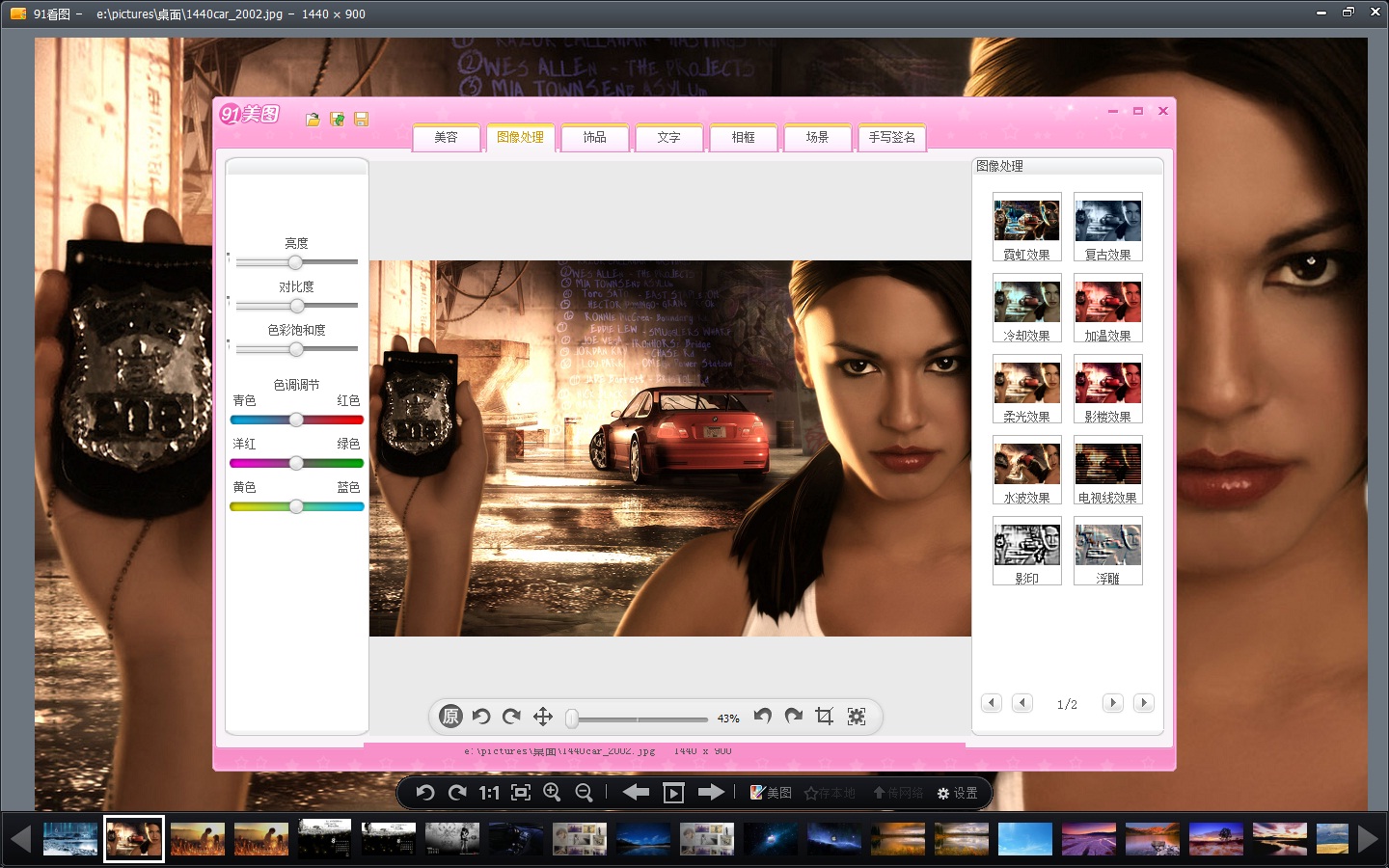The height and width of the screenshot is (868, 1389).
Task: Apply the 柔光效果 effect
Action: tap(1027, 390)
